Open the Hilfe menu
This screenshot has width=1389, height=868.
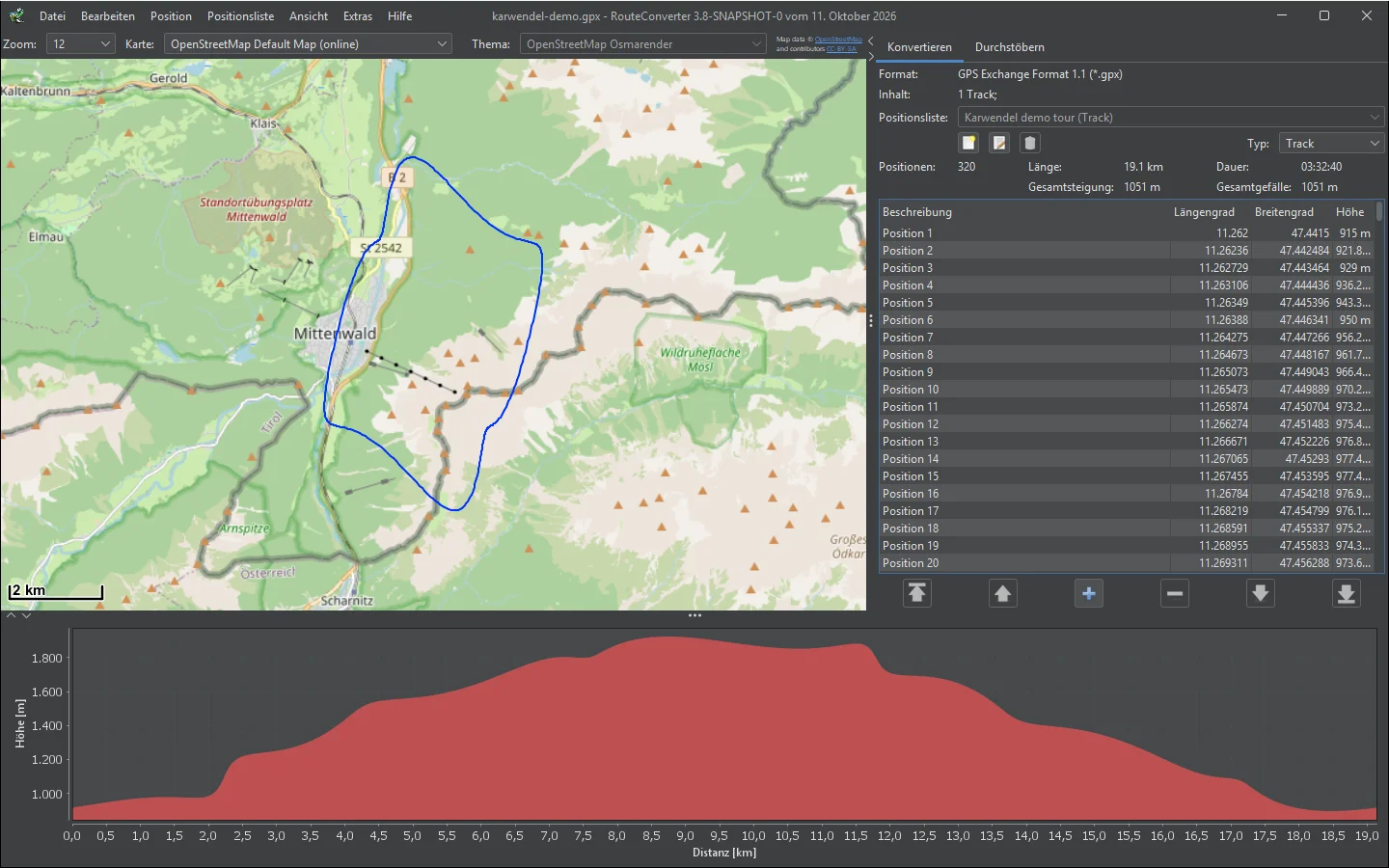pyautogui.click(x=400, y=16)
